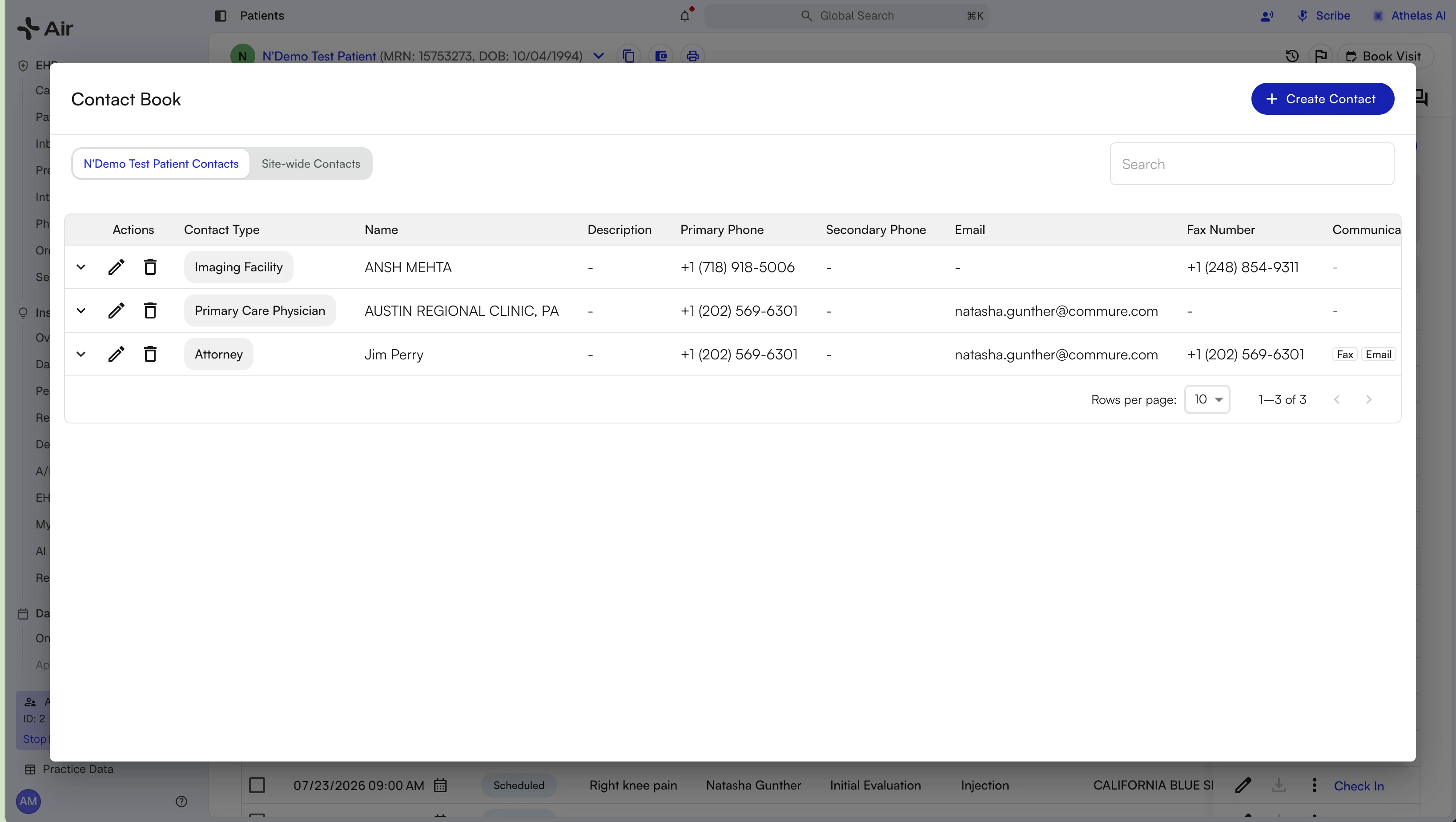Click Check In link
Viewport: 1456px width, 822px height.
pos(1359,786)
